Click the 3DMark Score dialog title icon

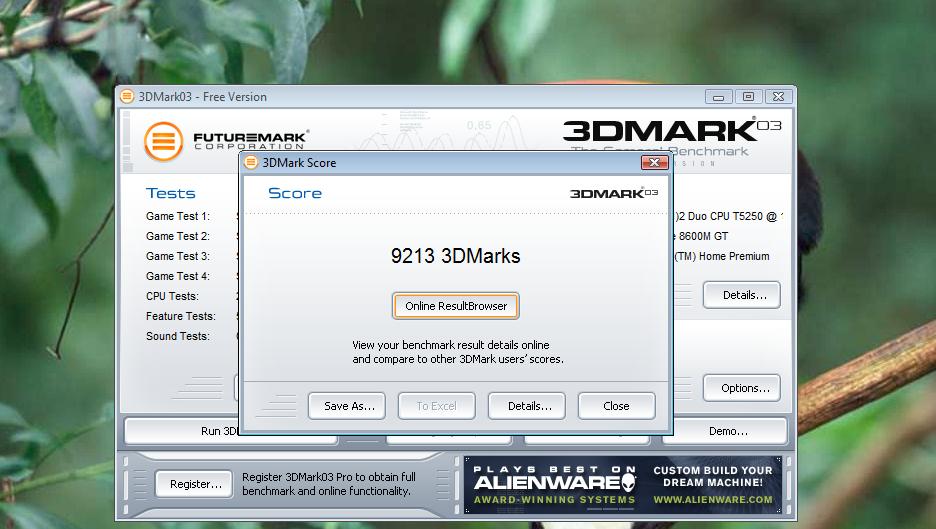(251, 162)
